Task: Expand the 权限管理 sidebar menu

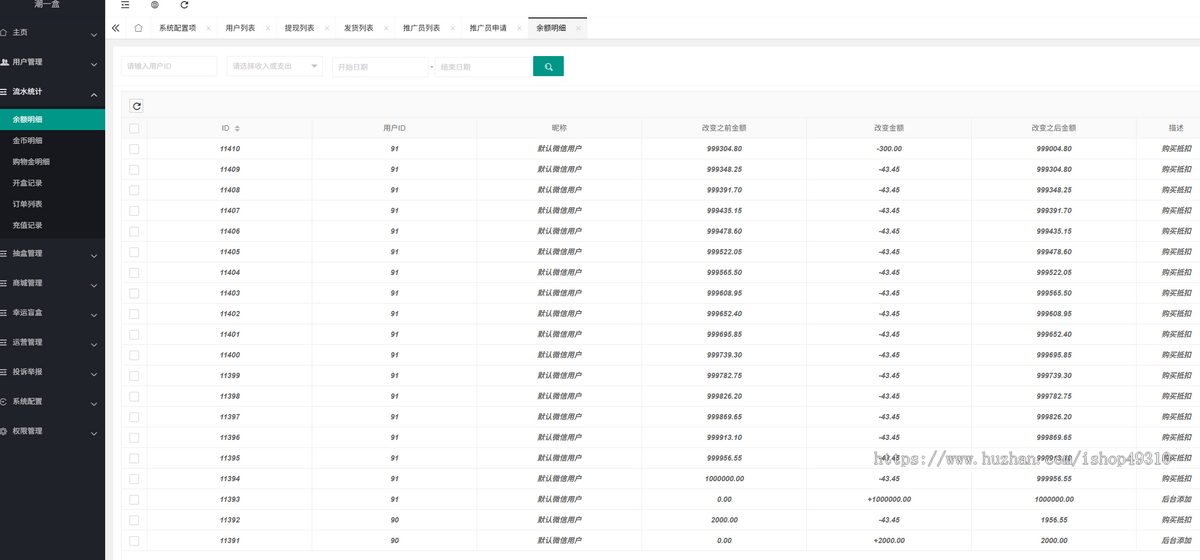Action: 52,431
